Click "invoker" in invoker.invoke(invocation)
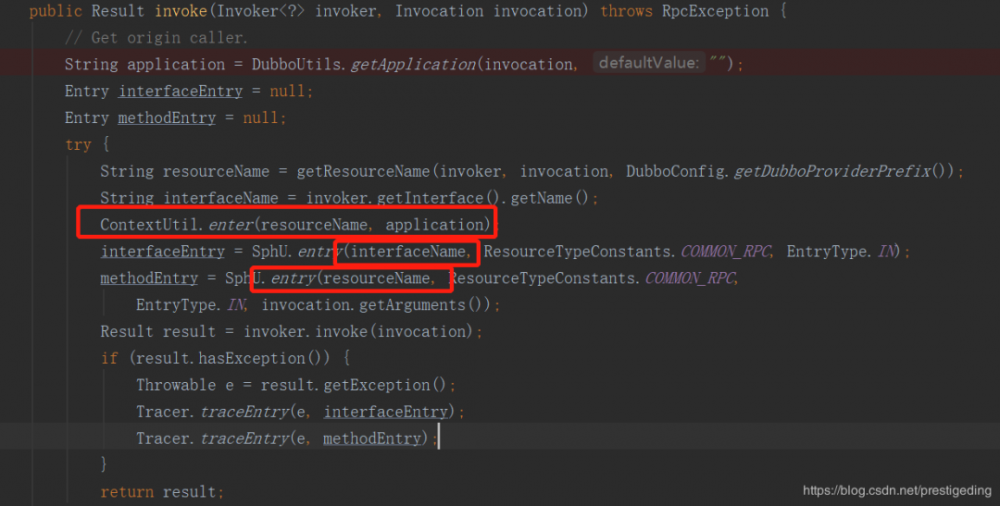The height and width of the screenshot is (506, 1000). (274, 332)
